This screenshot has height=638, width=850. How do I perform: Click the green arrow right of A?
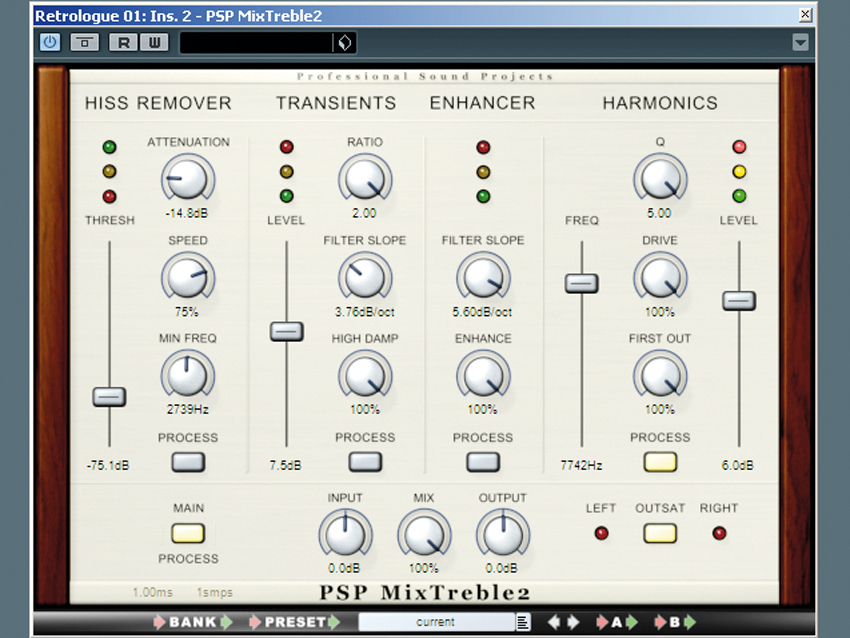point(632,622)
